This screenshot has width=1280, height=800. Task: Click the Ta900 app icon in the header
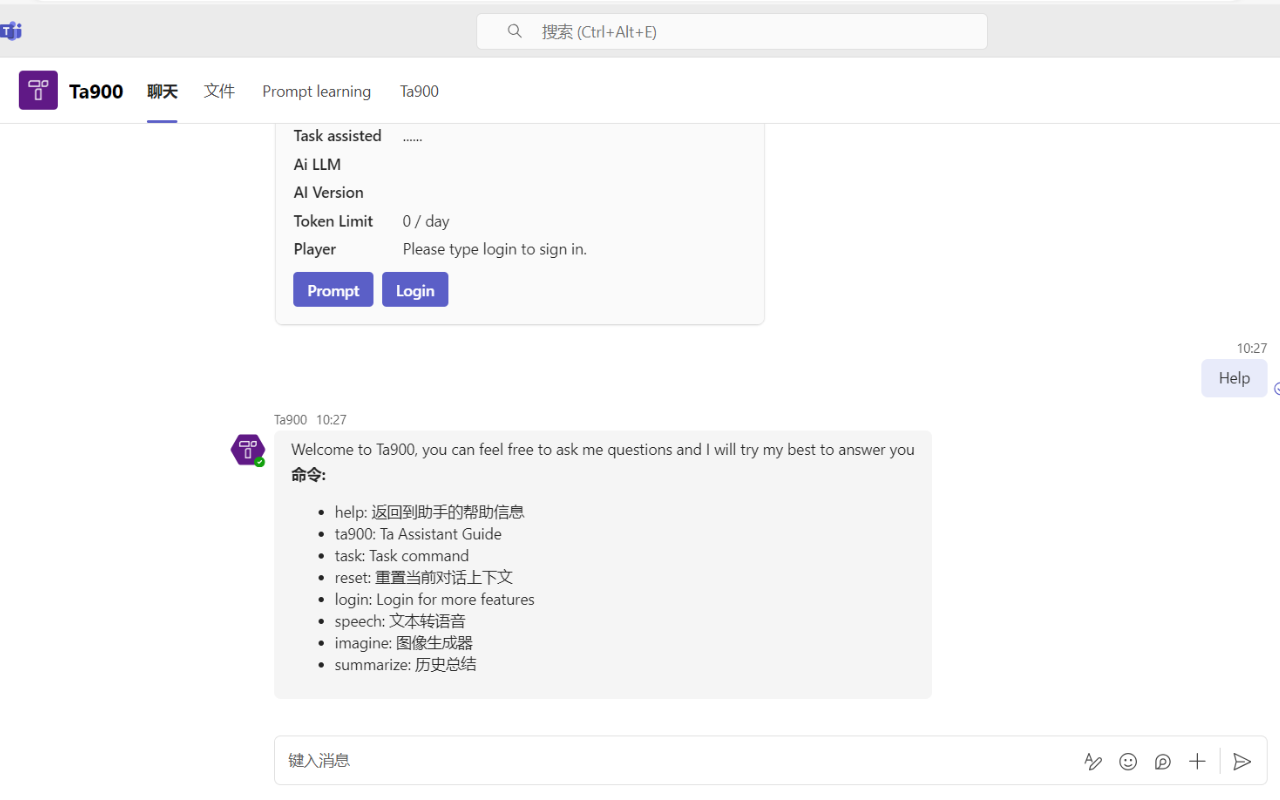coord(38,91)
